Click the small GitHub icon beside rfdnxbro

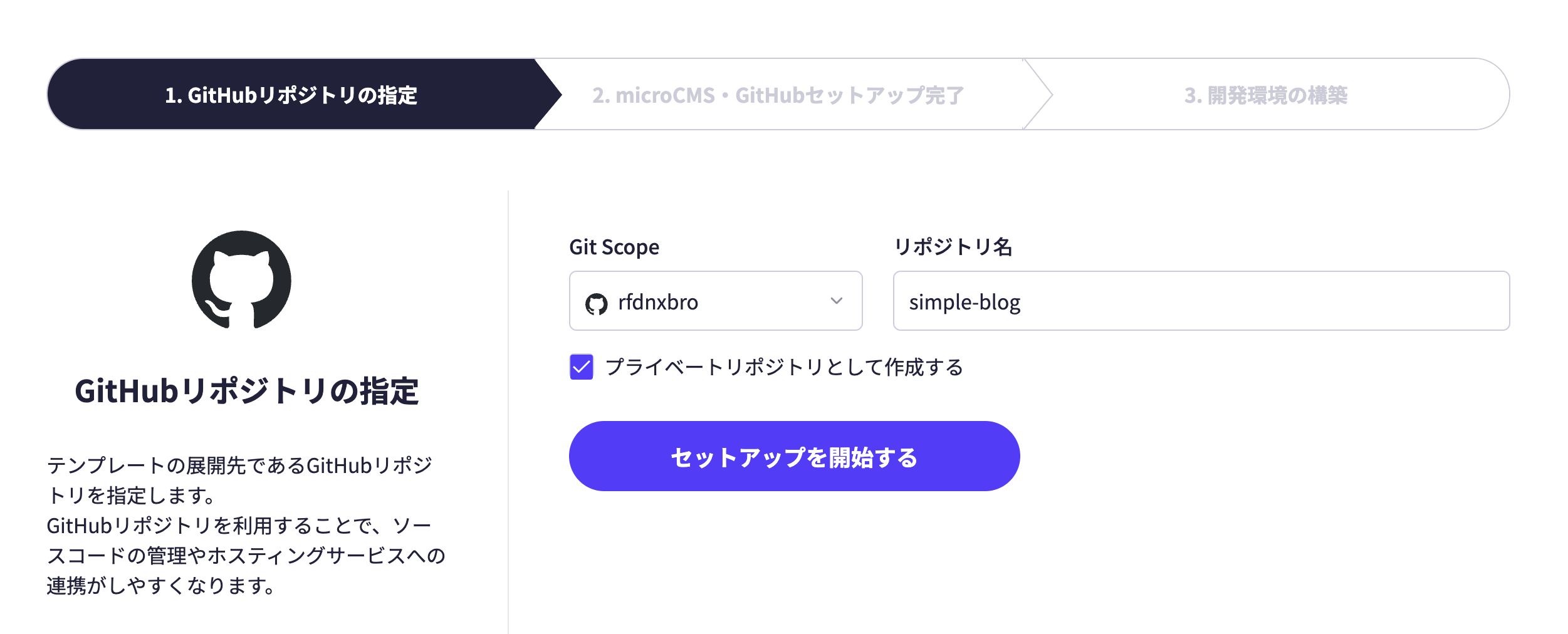[x=596, y=304]
